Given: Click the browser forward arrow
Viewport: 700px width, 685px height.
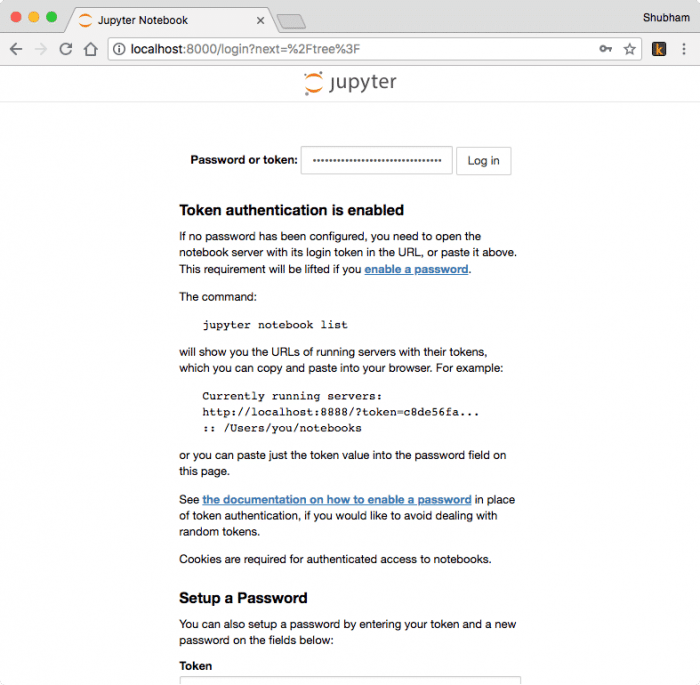Looking at the screenshot, I should coord(41,49).
